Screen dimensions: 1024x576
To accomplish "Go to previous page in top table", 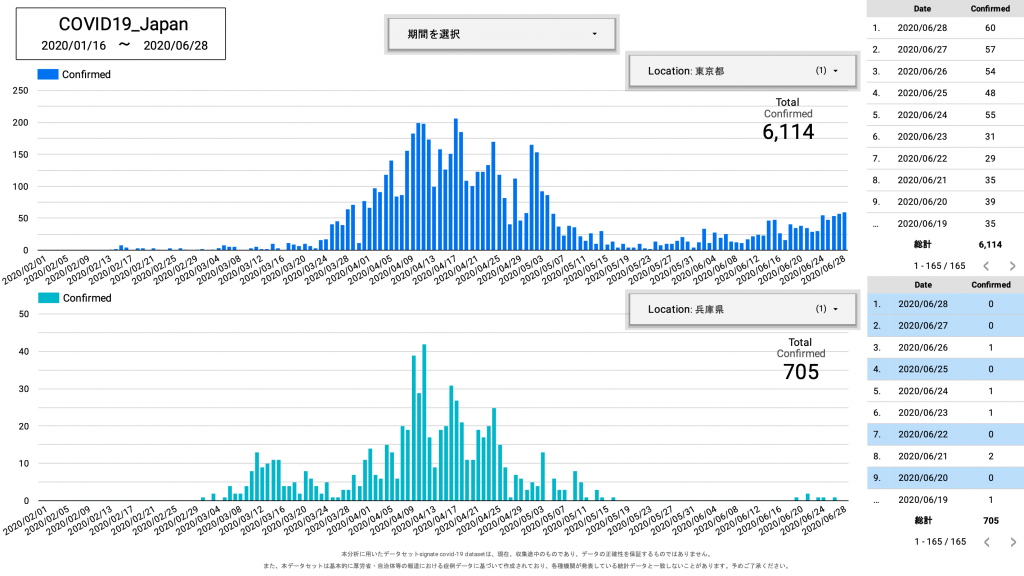I will point(986,266).
